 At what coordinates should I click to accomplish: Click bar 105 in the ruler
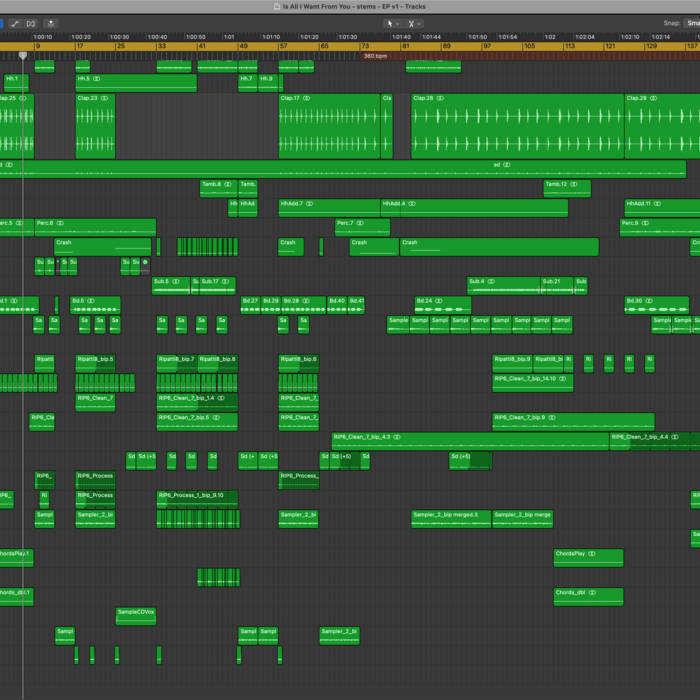click(529, 46)
